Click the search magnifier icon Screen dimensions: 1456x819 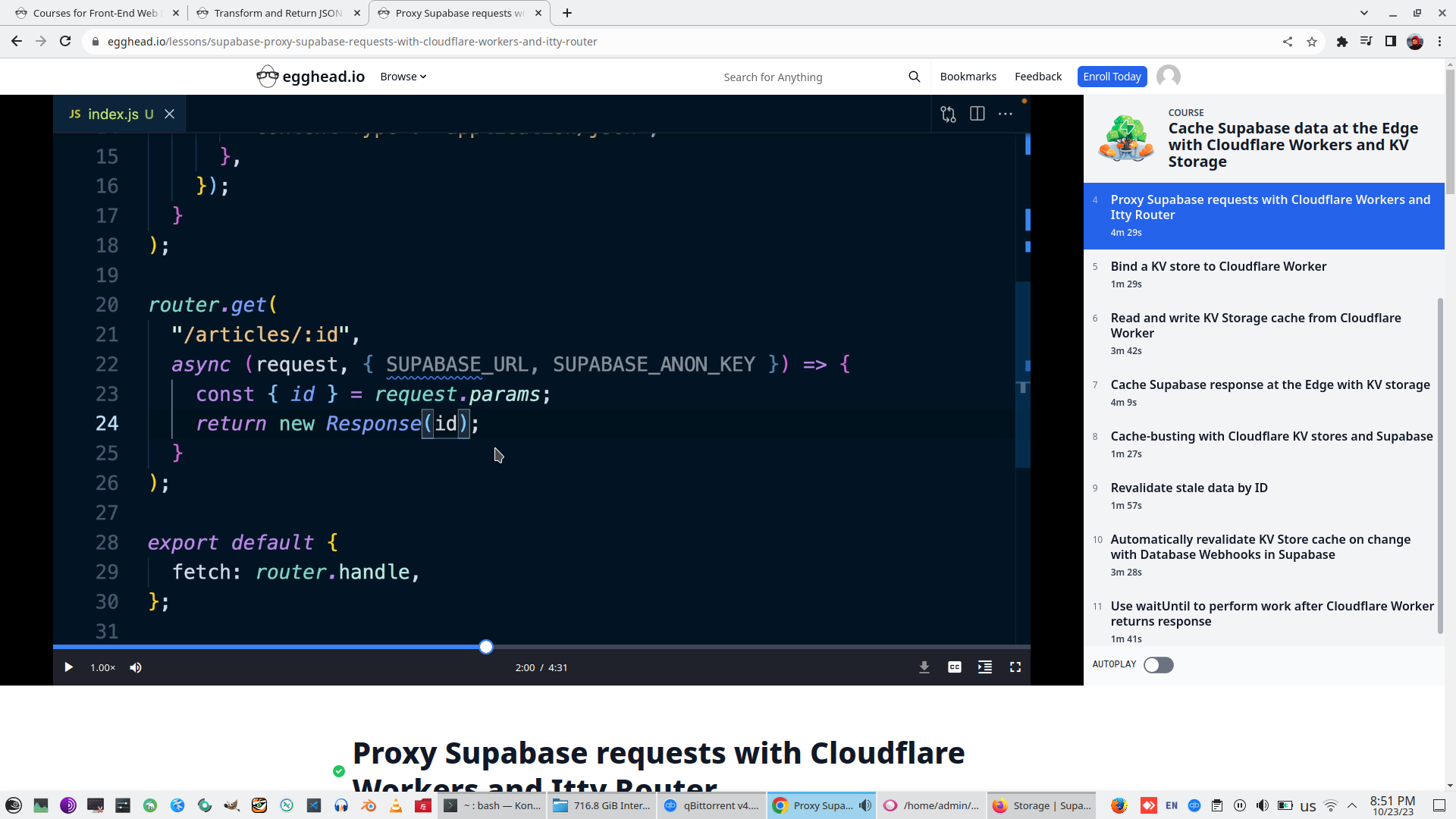[914, 77]
